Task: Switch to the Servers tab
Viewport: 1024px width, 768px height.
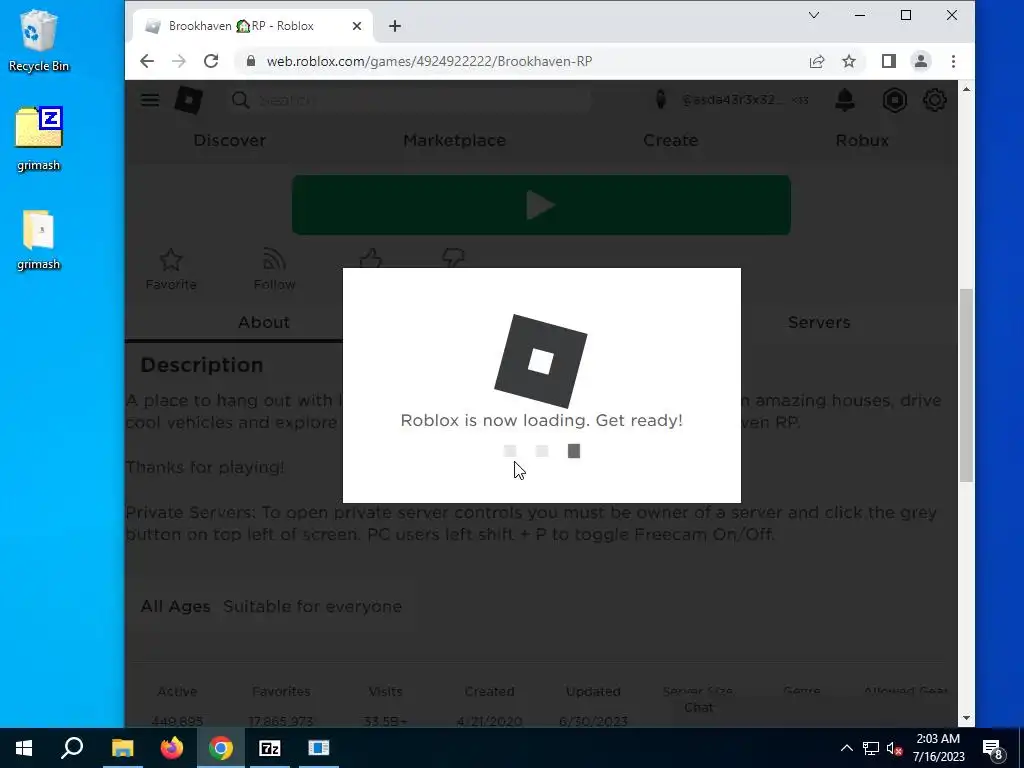Action: tap(819, 322)
